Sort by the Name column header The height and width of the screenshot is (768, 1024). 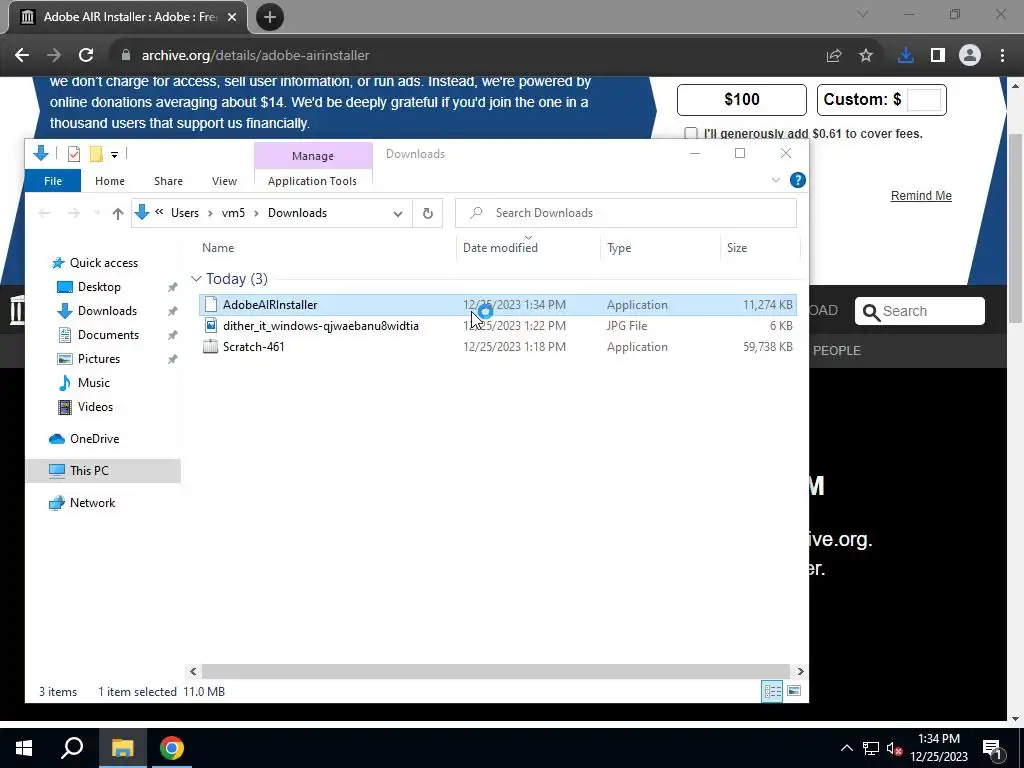click(218, 248)
